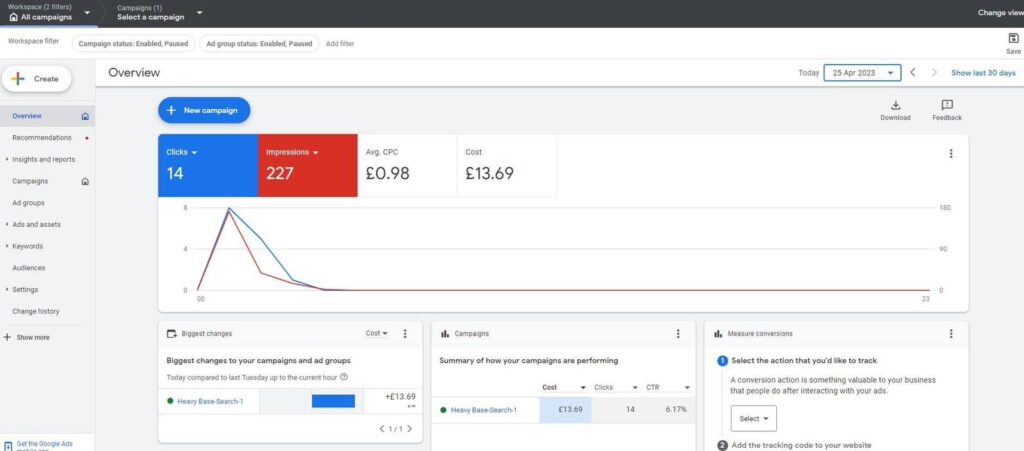This screenshot has width=1024, height=451.
Task: Open the Clicks metric dropdown
Action: pos(182,152)
